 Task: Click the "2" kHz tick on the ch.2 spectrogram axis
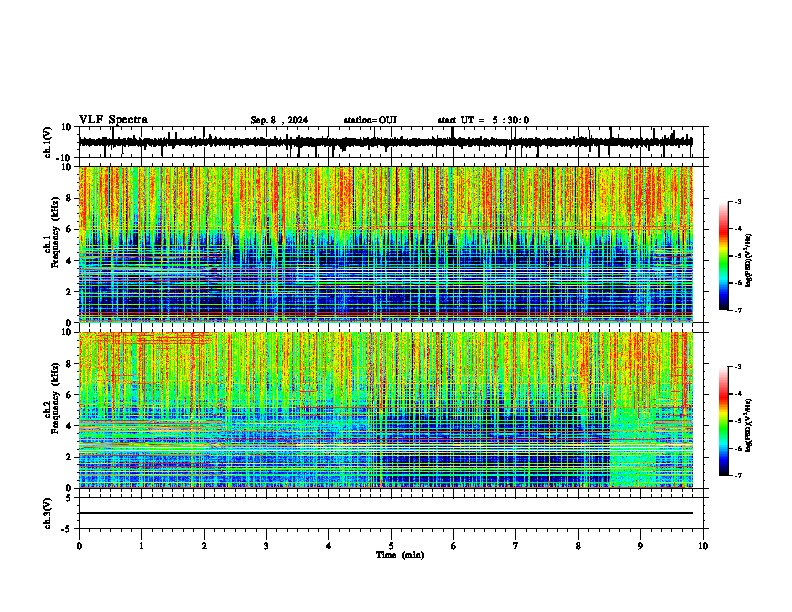[69, 457]
